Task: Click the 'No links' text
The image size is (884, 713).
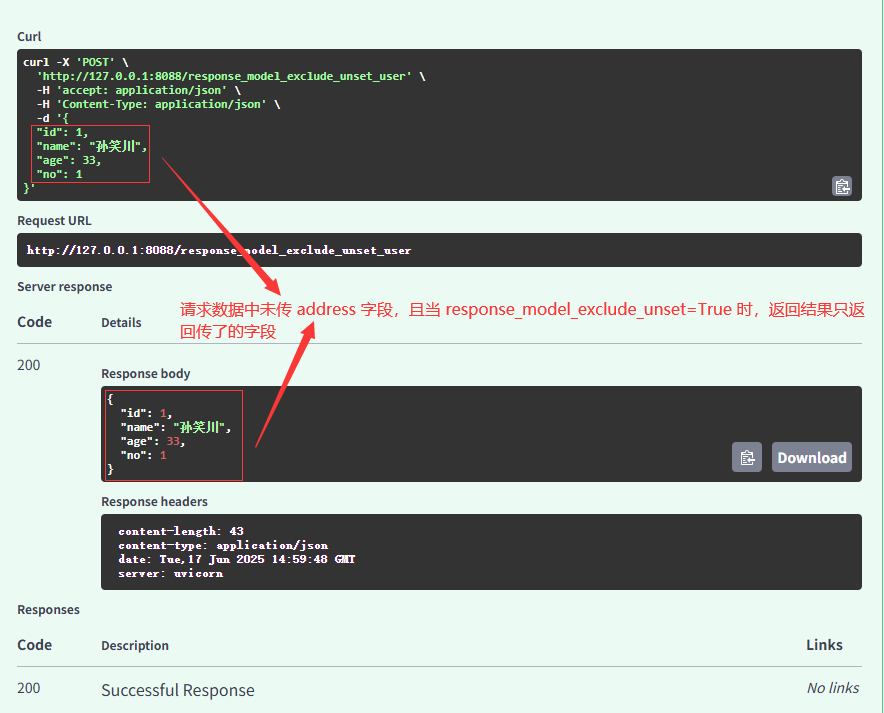Action: 833,688
